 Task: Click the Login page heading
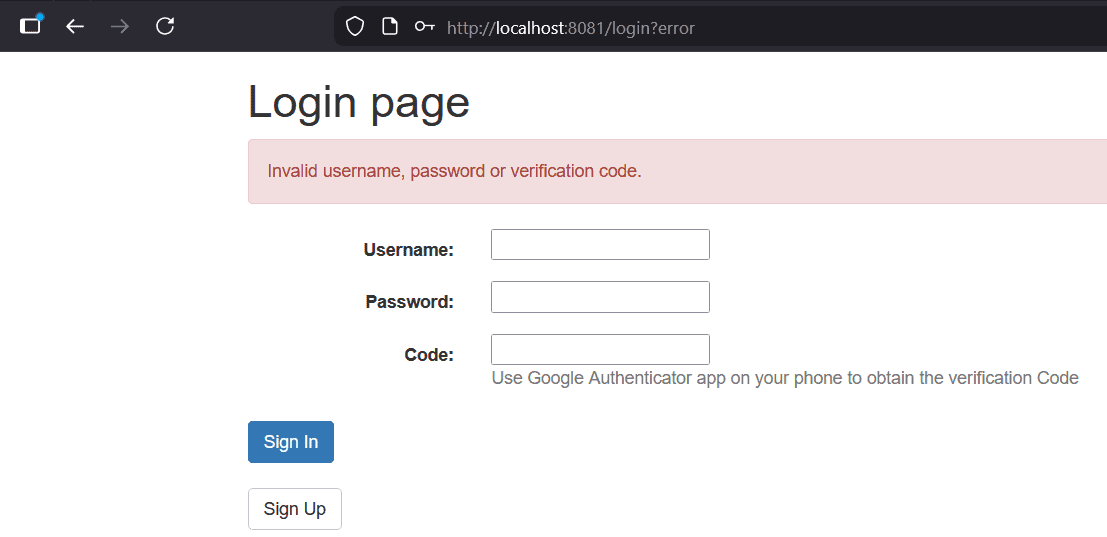tap(359, 102)
